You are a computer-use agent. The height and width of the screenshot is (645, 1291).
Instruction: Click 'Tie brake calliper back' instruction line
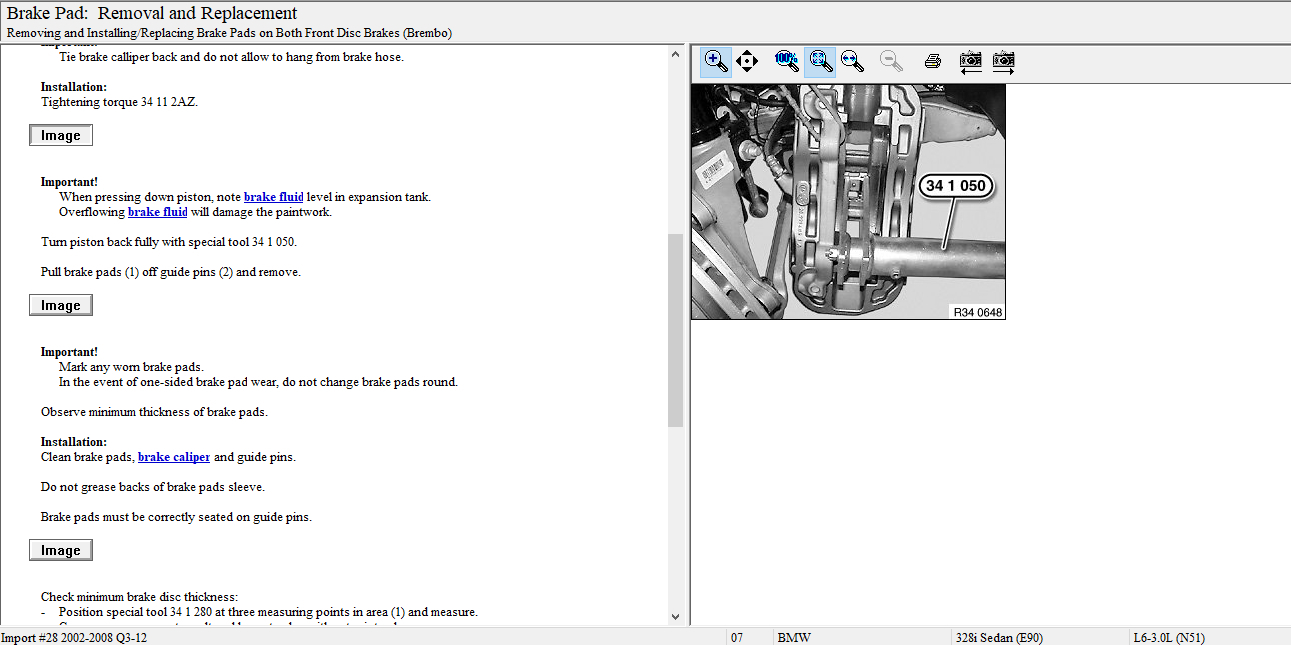pyautogui.click(x=231, y=57)
